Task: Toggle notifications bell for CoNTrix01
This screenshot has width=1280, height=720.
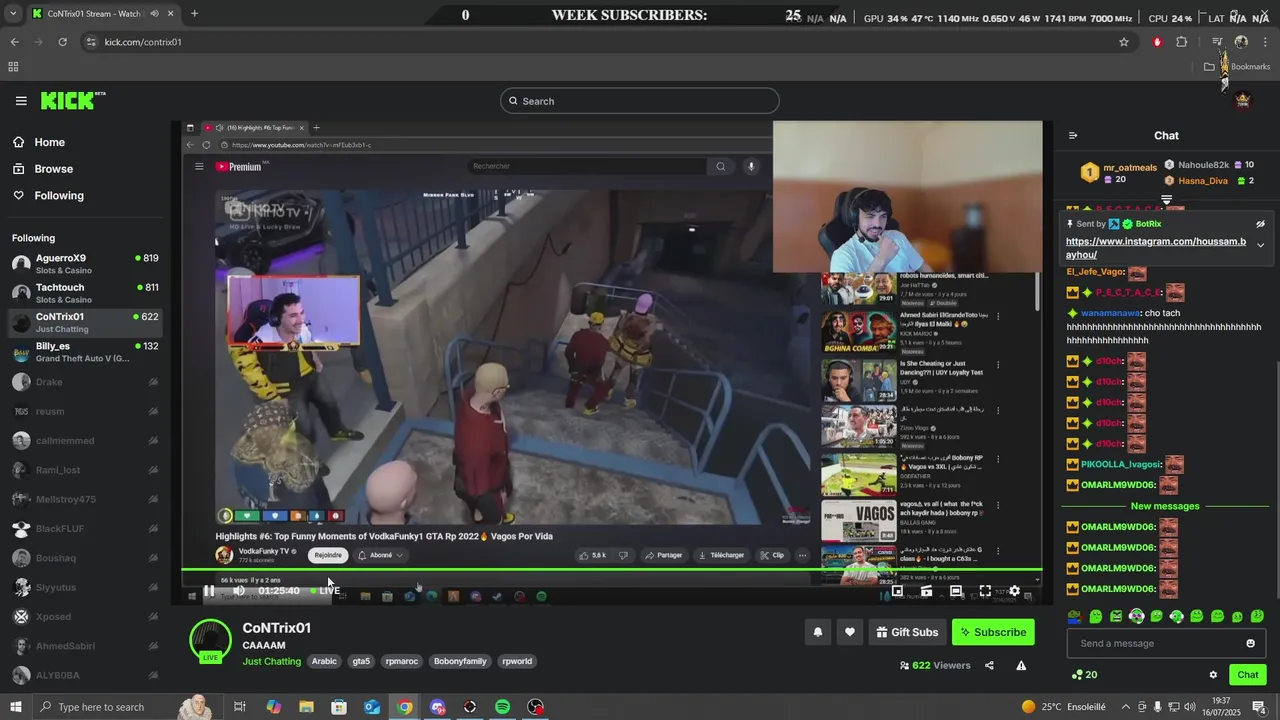Action: (818, 632)
